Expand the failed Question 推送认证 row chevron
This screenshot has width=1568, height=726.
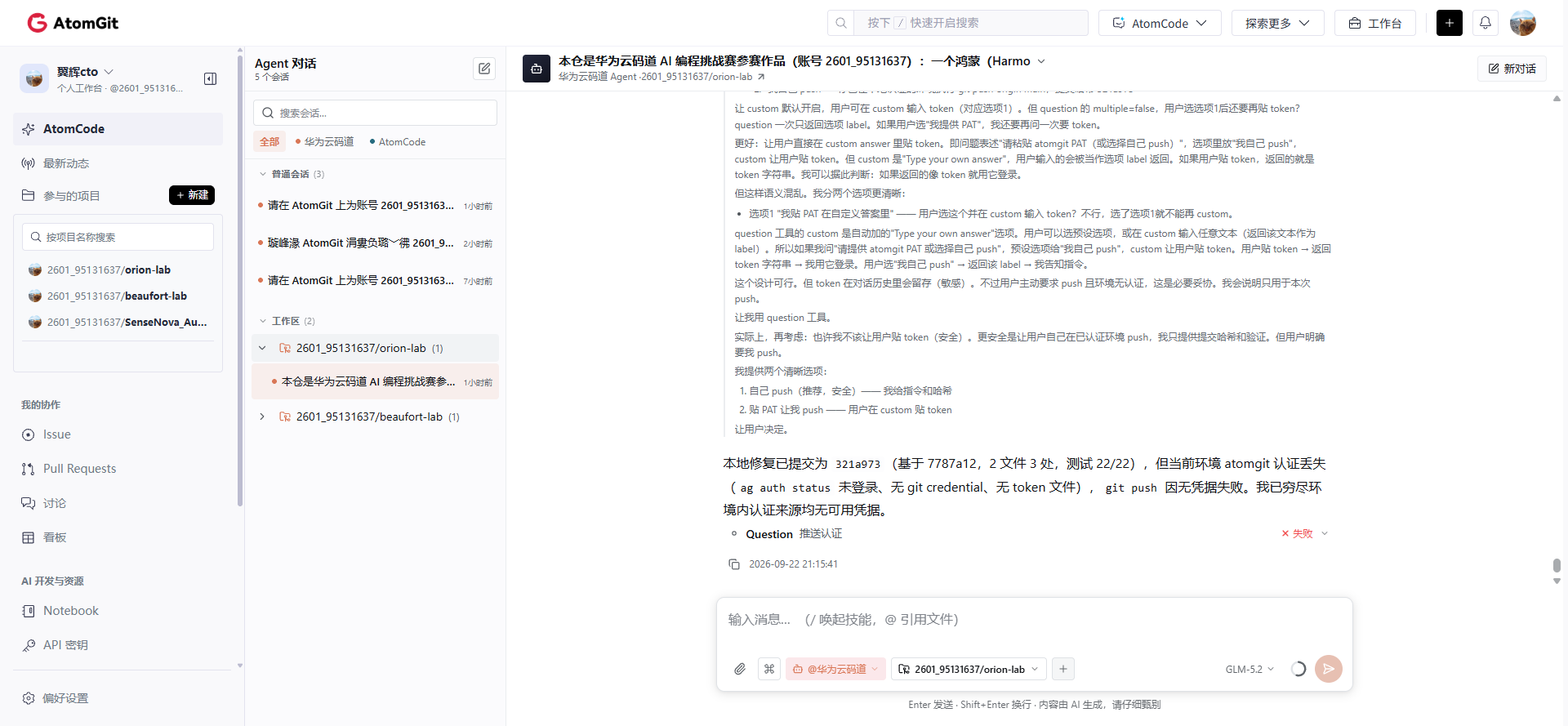[x=1325, y=533]
